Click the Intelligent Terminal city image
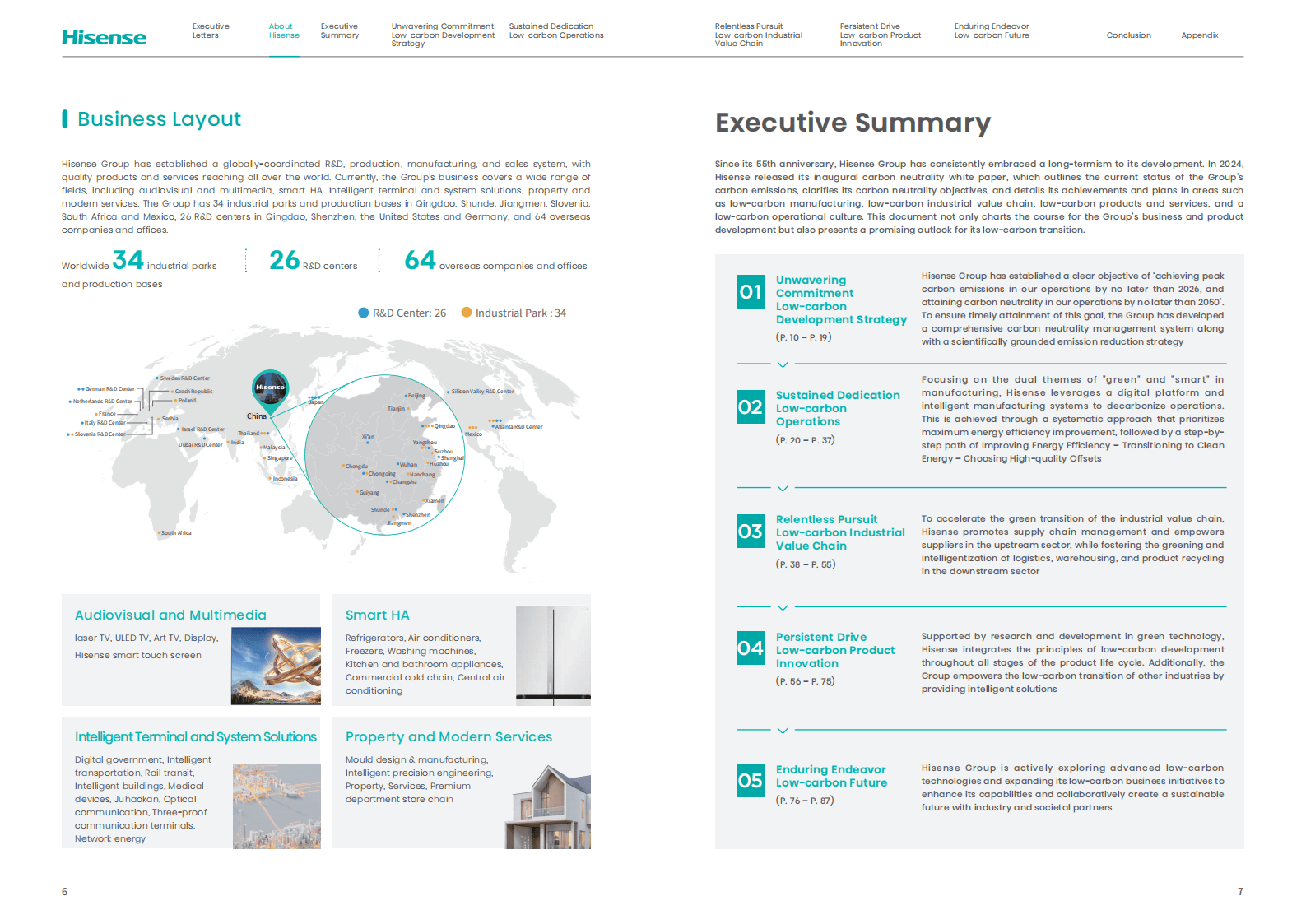The image size is (1306, 924). pos(277,806)
